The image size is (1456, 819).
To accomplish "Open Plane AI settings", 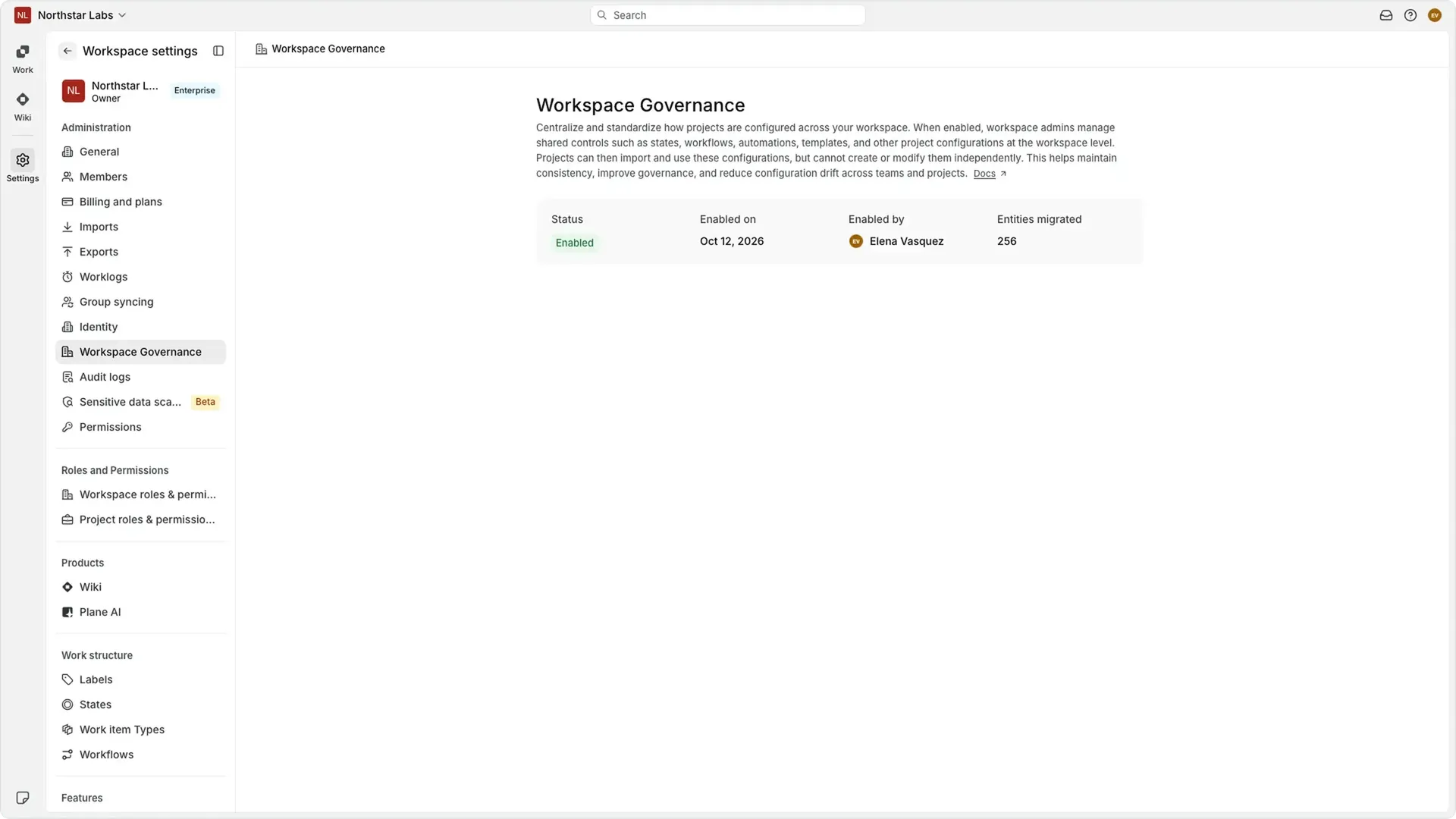I will (x=140, y=612).
